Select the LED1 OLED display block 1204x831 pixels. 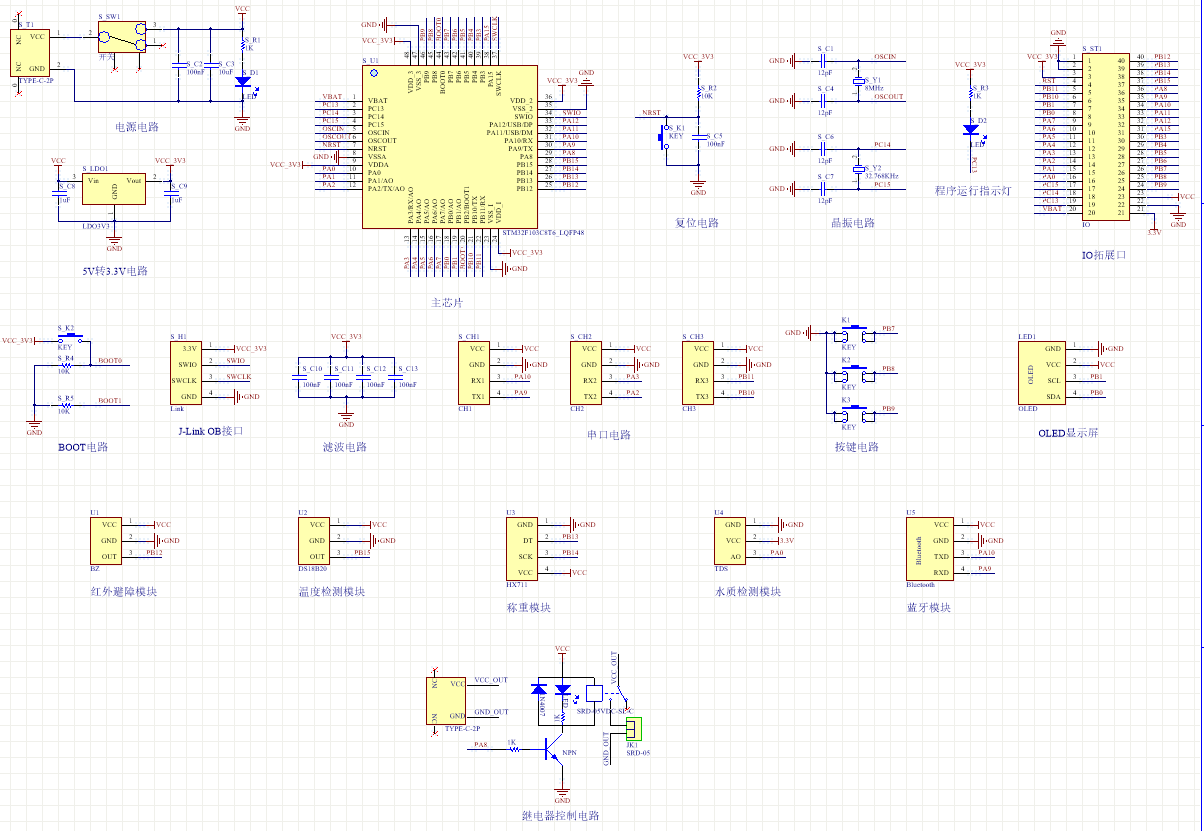(x=1042, y=372)
